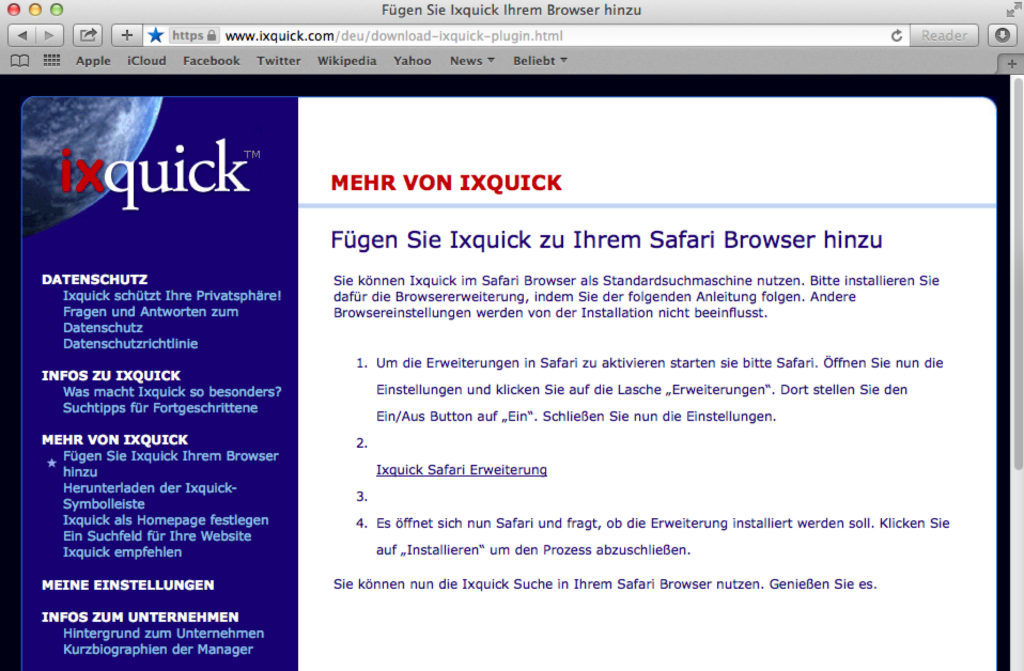The image size is (1024, 671).
Task: Open 'Ein Suchfeld für Ihre Website' link
Action: point(157,536)
